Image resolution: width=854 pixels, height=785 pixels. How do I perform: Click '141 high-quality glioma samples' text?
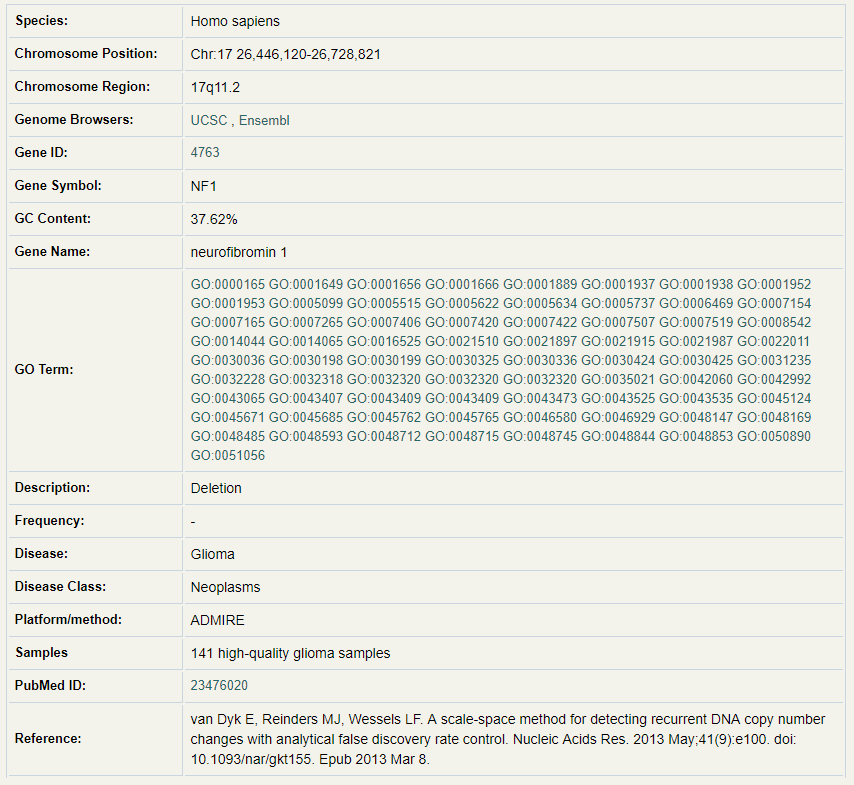coord(290,653)
